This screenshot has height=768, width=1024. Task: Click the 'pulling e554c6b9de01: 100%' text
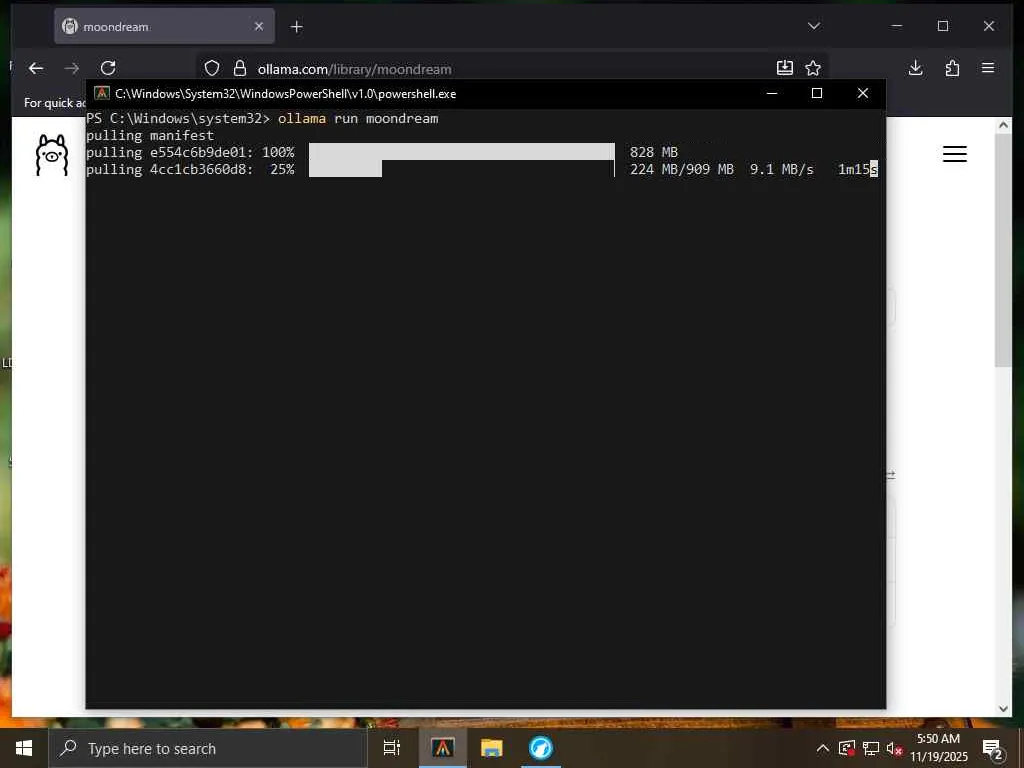190,152
